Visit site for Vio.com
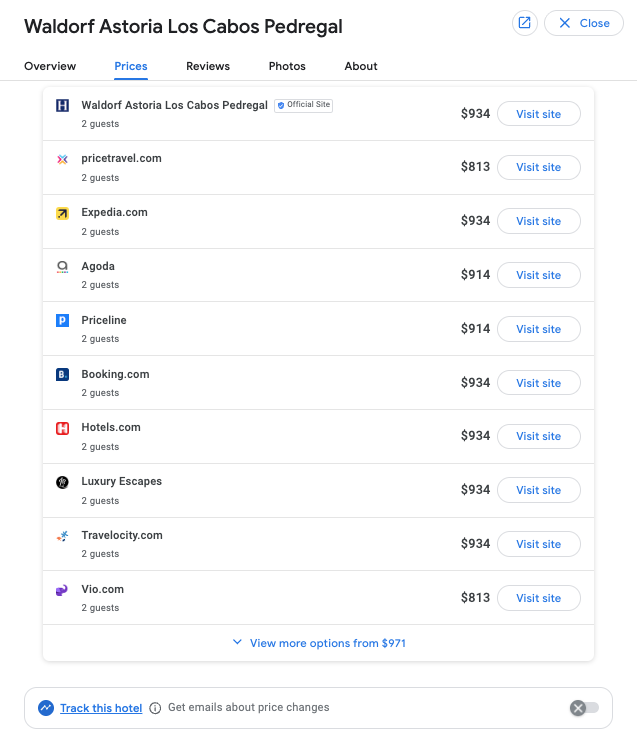 (x=539, y=598)
